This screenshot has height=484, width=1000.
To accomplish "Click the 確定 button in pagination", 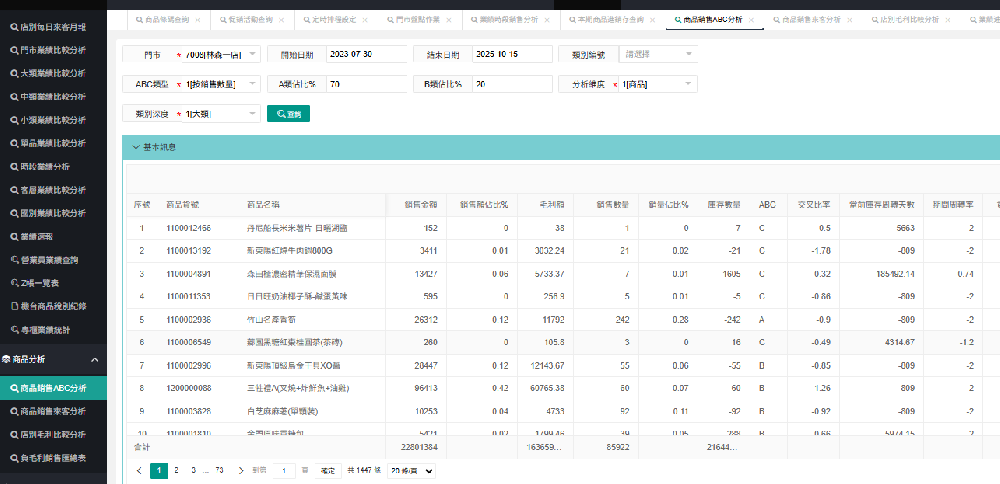I will pos(327,470).
